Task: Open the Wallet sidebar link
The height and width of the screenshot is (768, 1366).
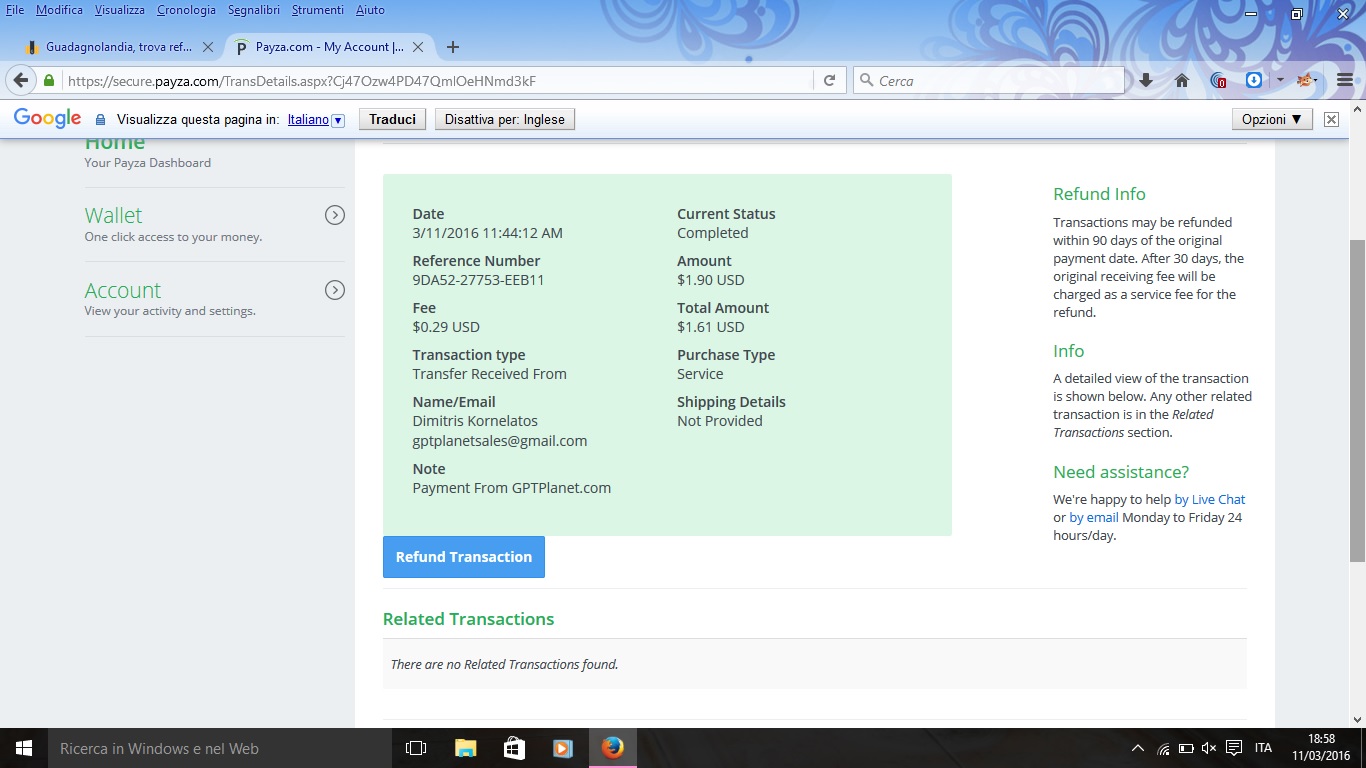Action: [x=113, y=215]
